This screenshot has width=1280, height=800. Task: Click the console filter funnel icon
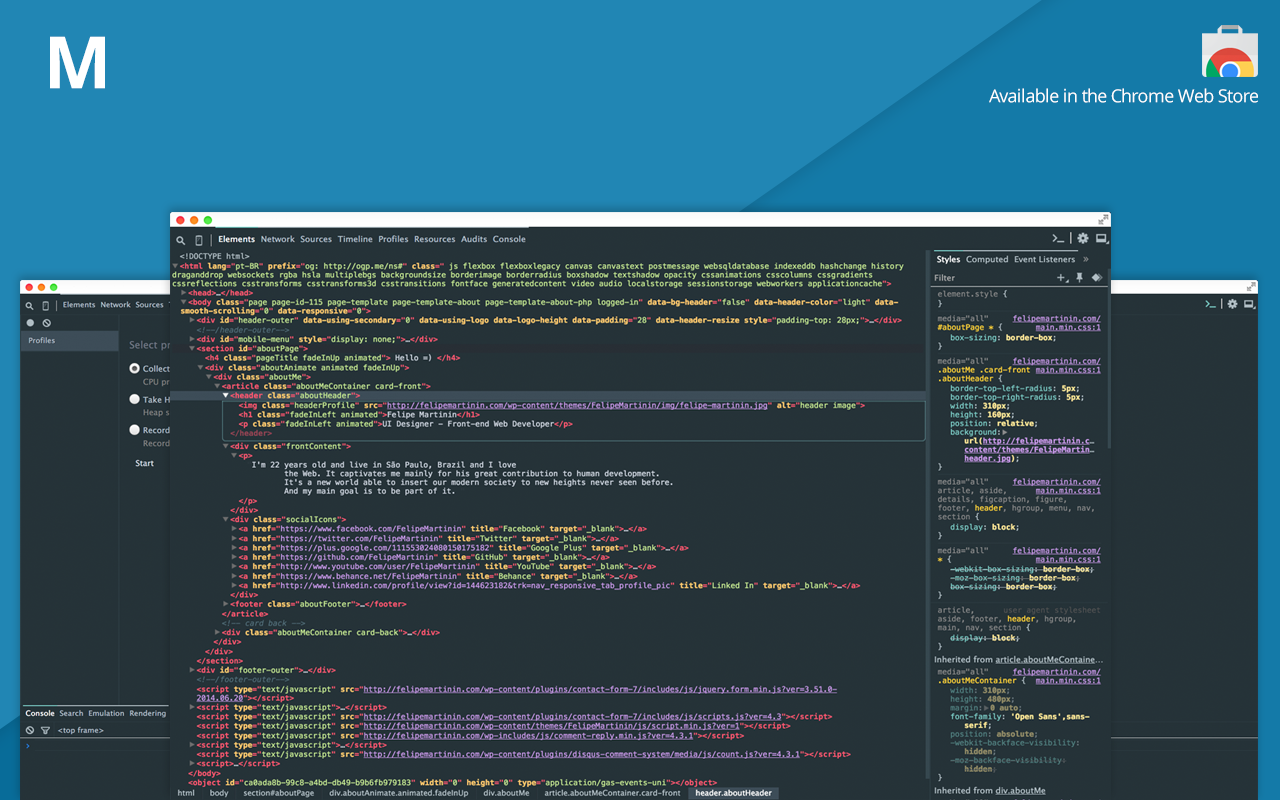point(45,731)
